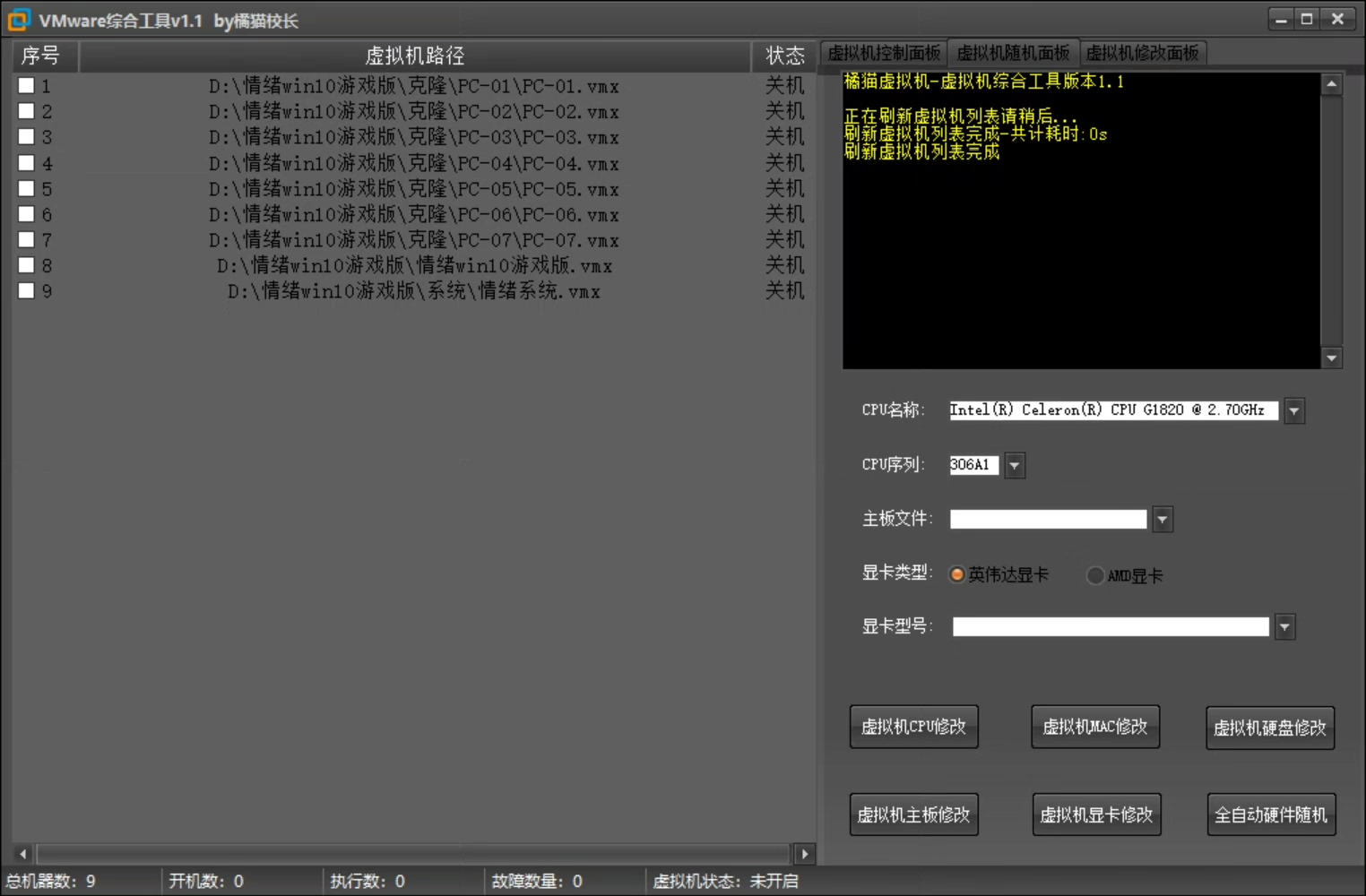Click the 显卡型号 input field
Viewport: 1366px width, 896px height.
pyautogui.click(x=1110, y=627)
